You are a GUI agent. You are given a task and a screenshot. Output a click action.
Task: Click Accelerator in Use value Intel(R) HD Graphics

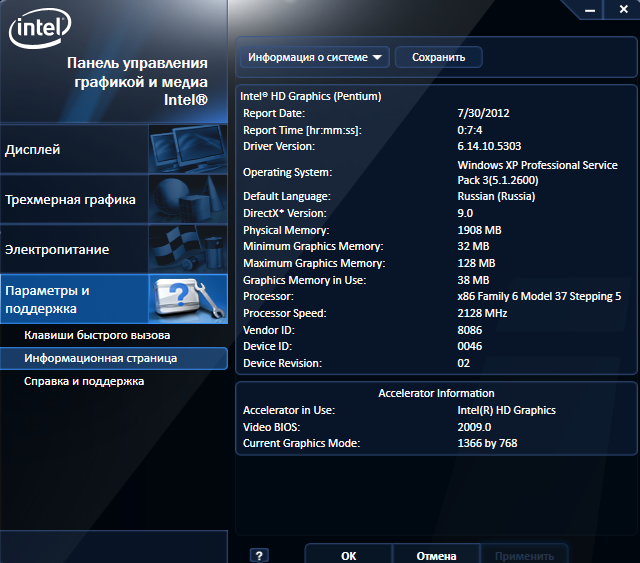tap(506, 410)
